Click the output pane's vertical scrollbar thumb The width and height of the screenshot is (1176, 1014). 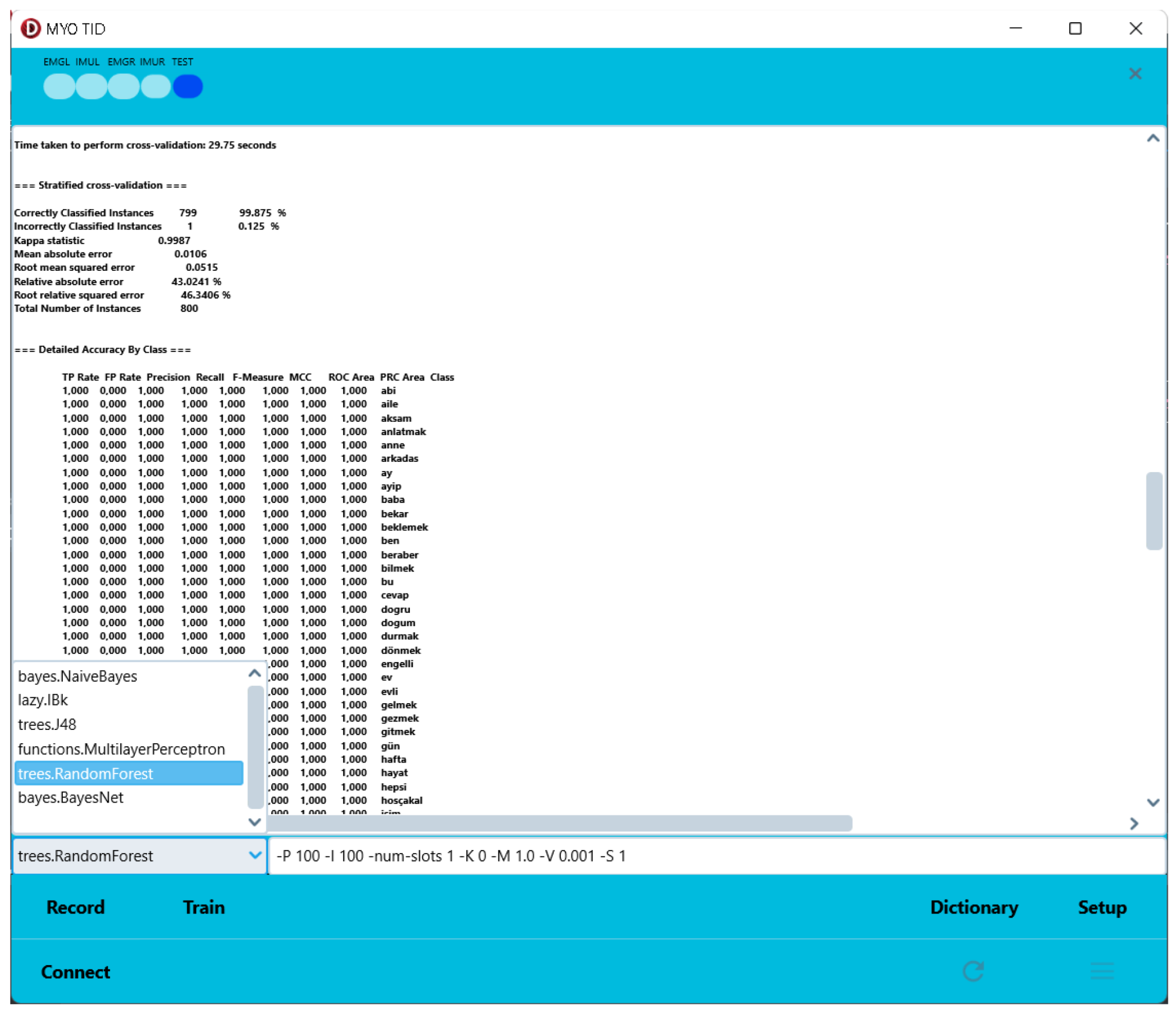point(1154,511)
